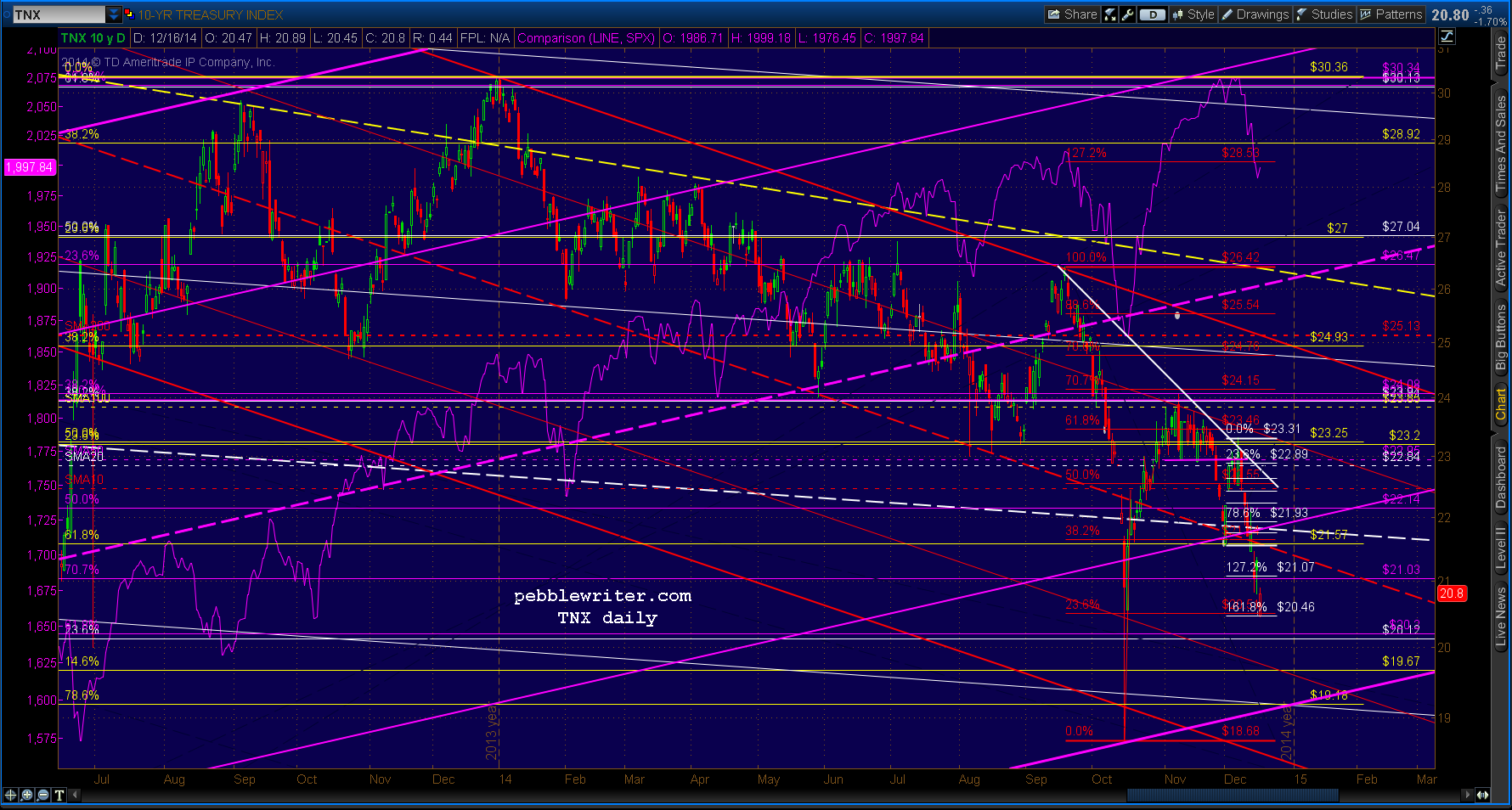Open the Big Buttons side tab
The width and height of the screenshot is (1512, 810).
(x=1501, y=337)
